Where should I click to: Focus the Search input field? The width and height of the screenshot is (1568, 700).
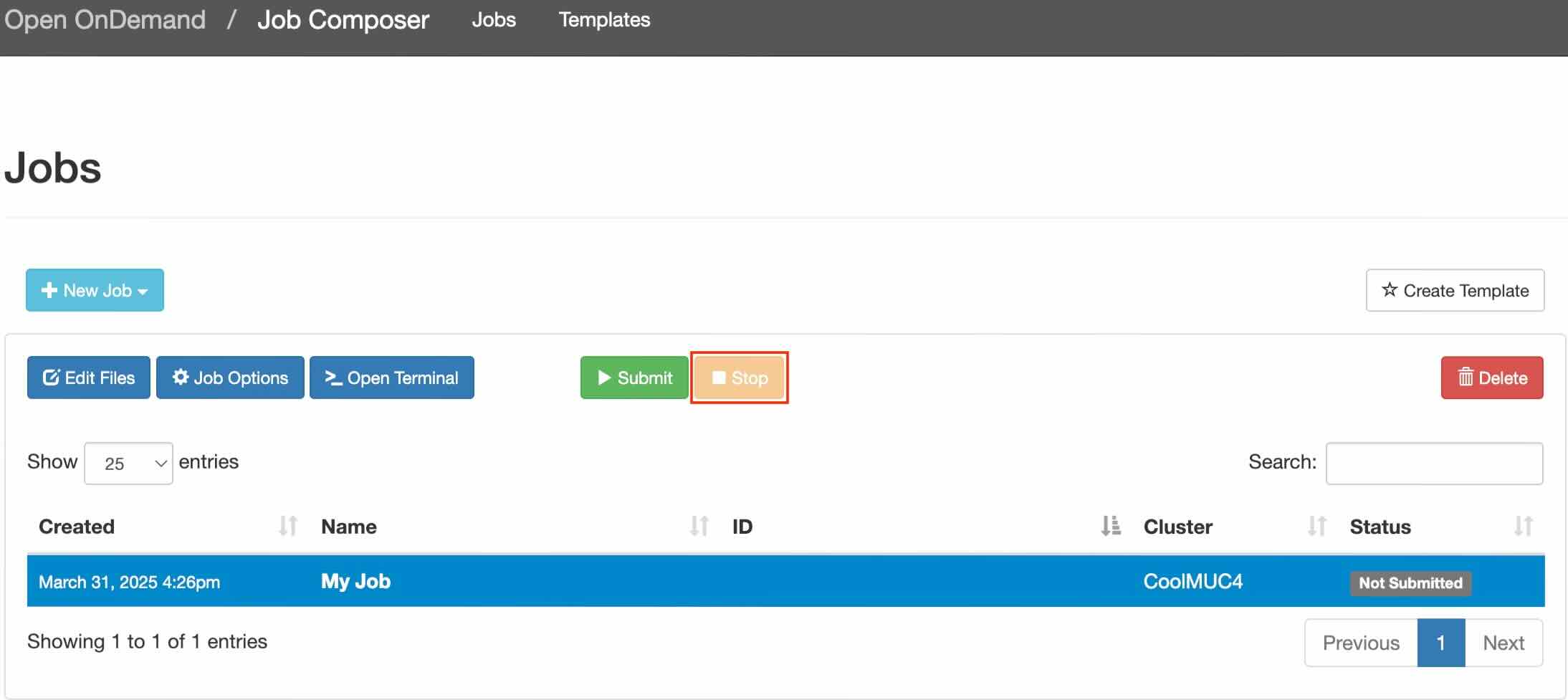[1434, 464]
